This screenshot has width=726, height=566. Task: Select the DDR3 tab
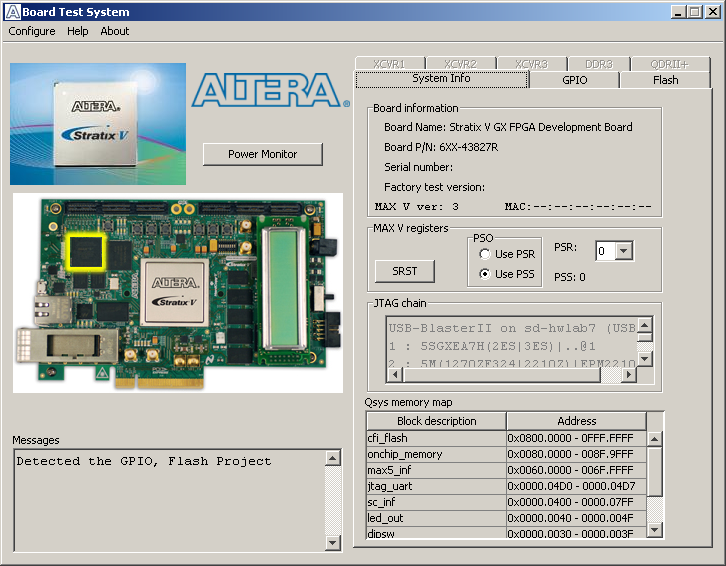tap(599, 64)
